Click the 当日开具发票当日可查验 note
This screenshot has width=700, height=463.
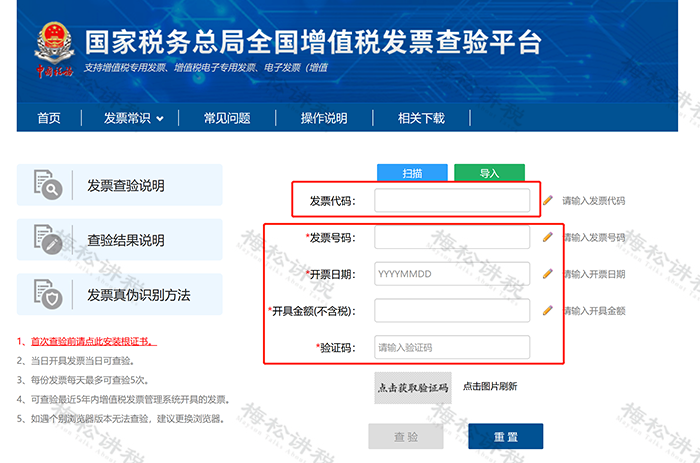[x=76, y=361]
